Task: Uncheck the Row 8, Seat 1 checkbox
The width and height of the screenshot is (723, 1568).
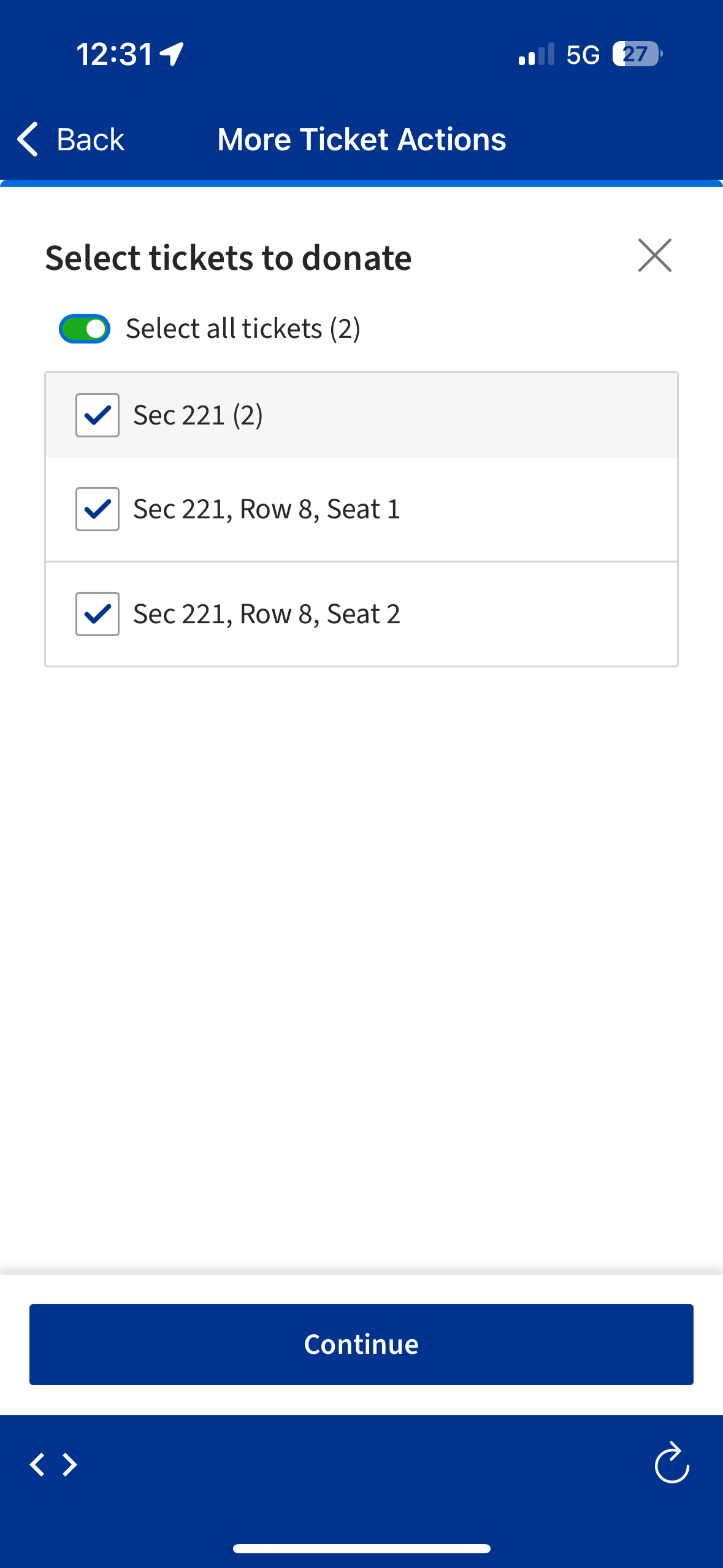Action: [x=98, y=509]
